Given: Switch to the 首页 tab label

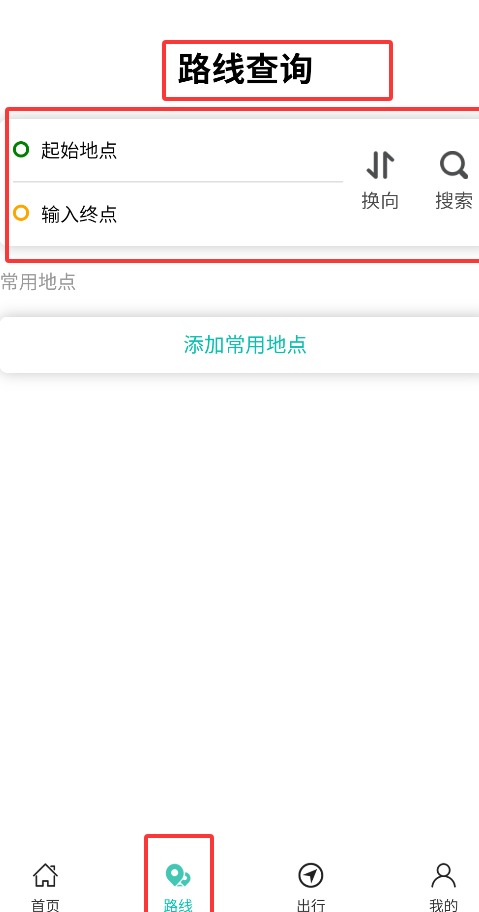Looking at the screenshot, I should (45, 905).
